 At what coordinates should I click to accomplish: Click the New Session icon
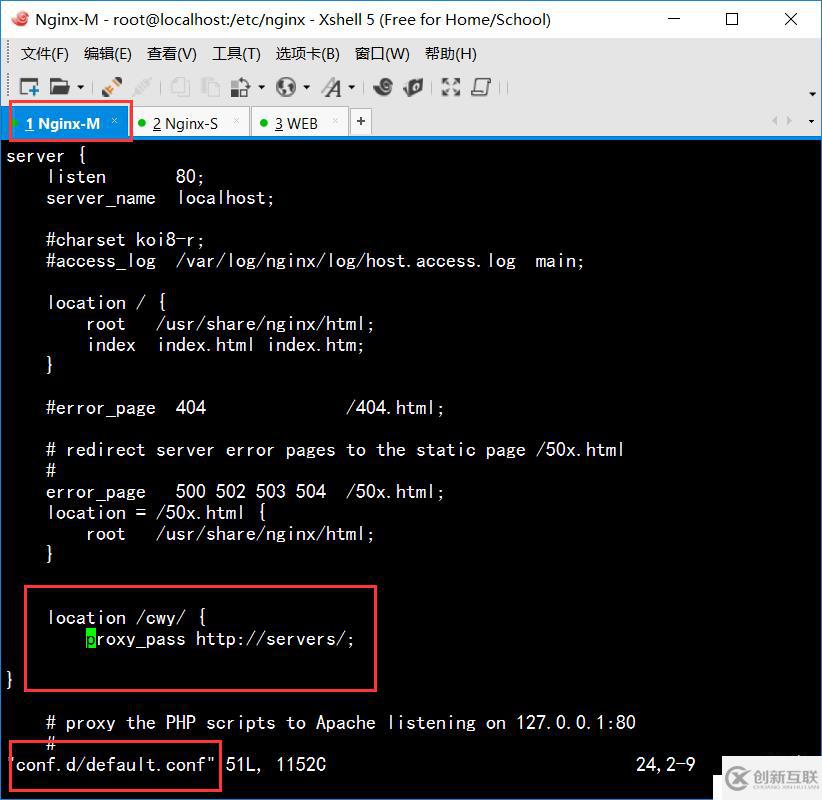[30, 86]
